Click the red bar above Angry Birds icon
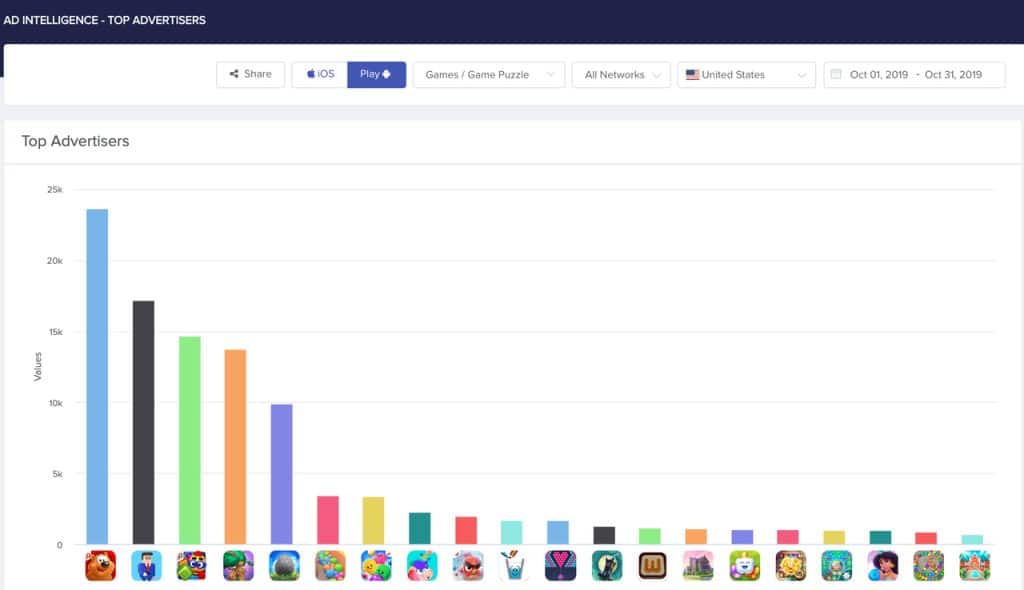Image resolution: width=1024 pixels, height=590 pixels. [466, 530]
